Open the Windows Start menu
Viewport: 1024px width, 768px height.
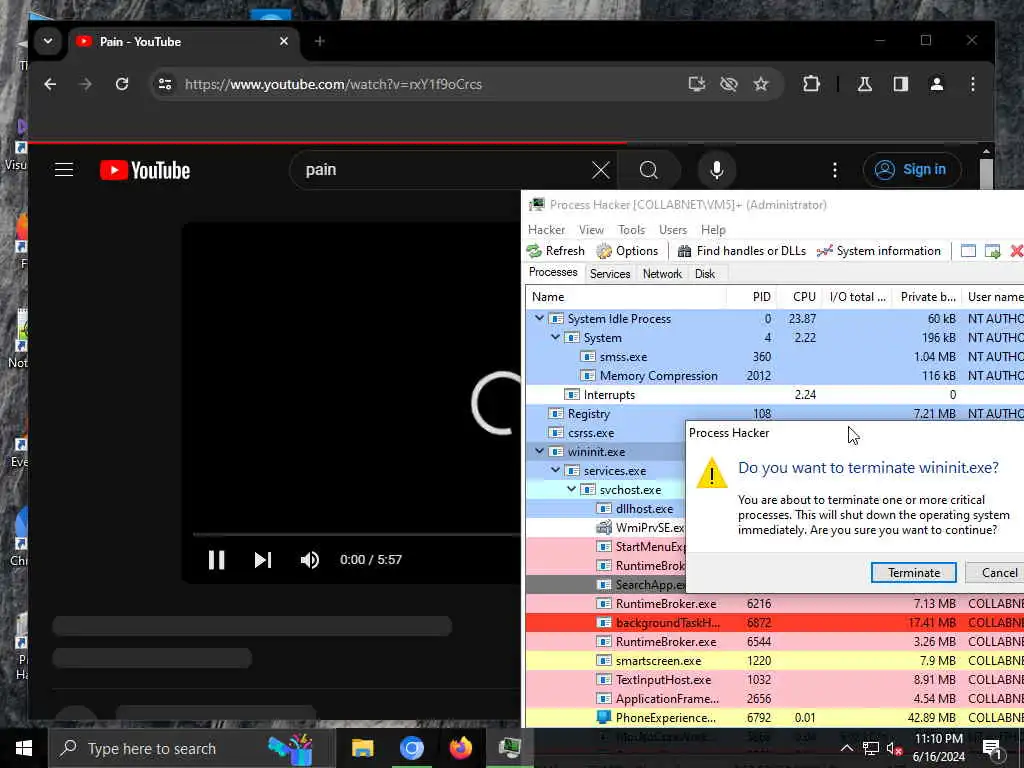tap(24, 748)
